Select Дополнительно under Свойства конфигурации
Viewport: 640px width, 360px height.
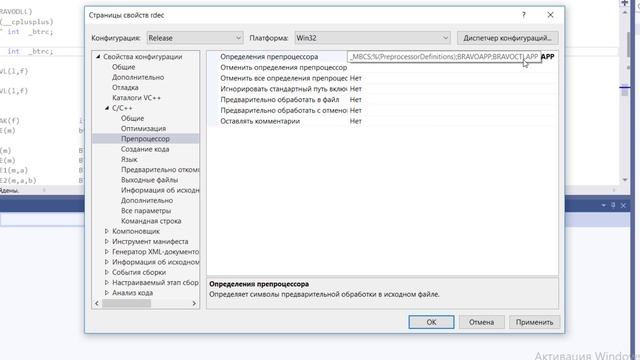coord(138,77)
